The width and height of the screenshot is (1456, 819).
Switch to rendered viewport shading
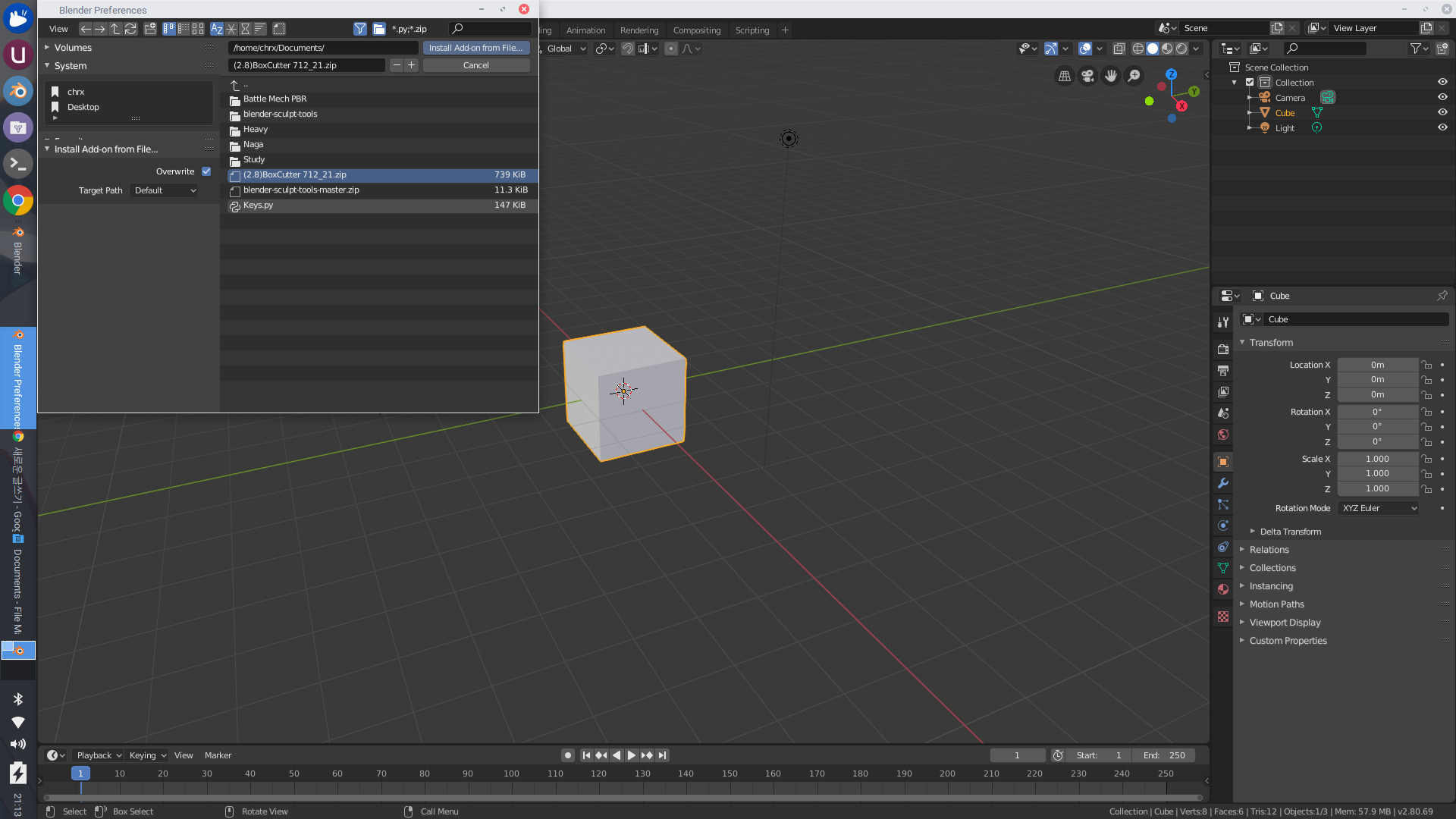pyautogui.click(x=1181, y=49)
